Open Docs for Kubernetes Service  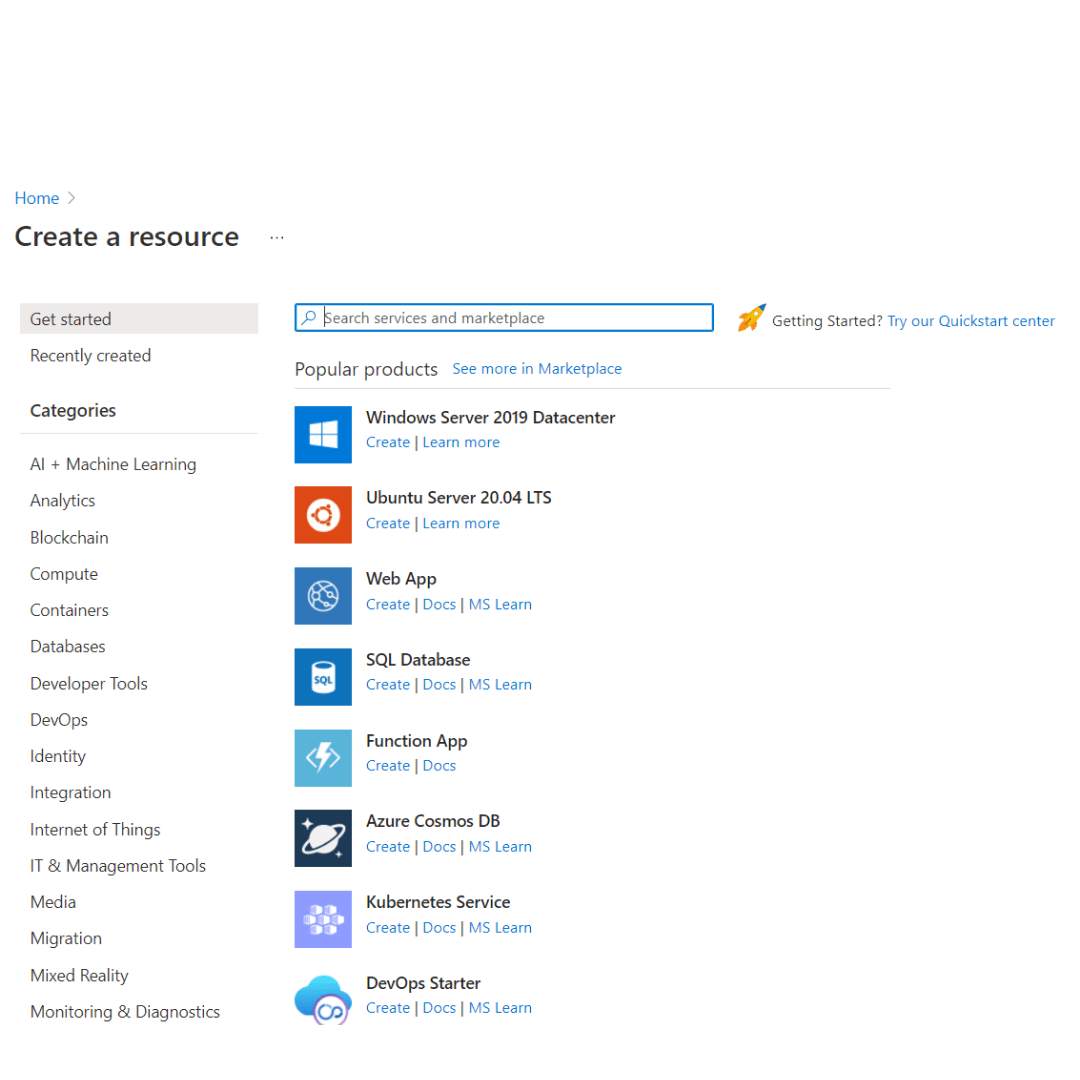pyautogui.click(x=439, y=928)
